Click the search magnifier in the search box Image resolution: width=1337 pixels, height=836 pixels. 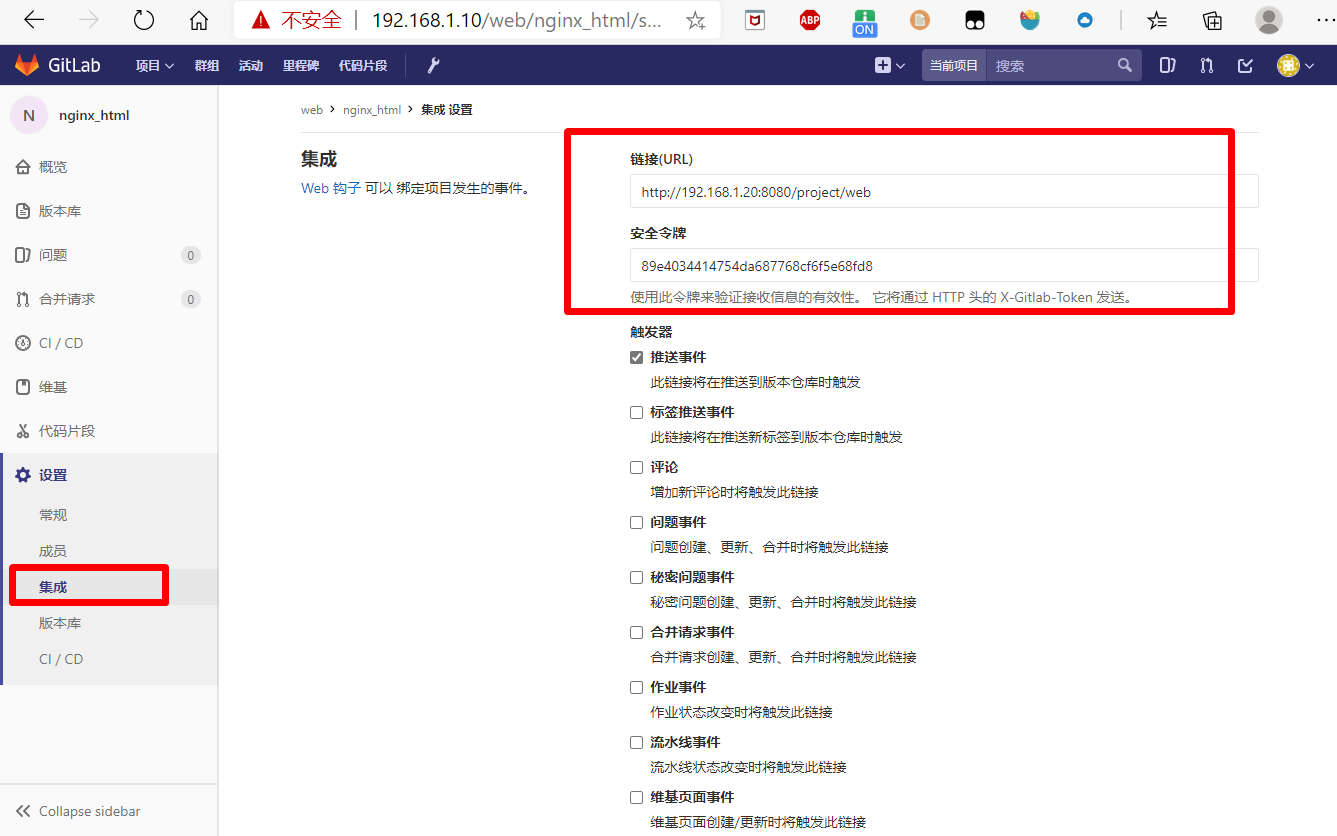pos(1124,64)
